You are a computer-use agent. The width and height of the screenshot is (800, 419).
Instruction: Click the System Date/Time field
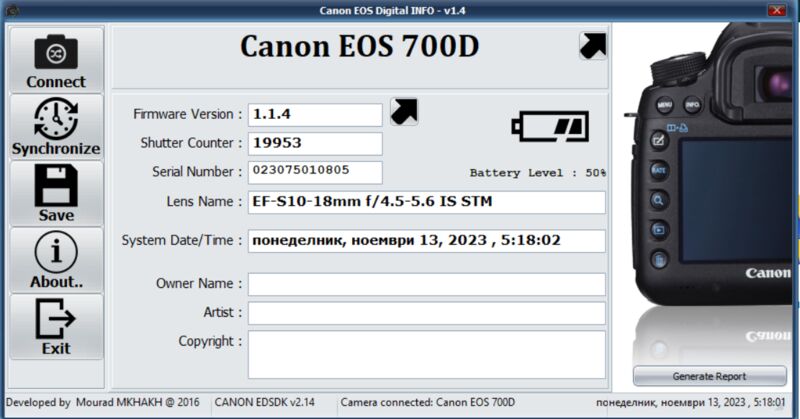pyautogui.click(x=426, y=241)
